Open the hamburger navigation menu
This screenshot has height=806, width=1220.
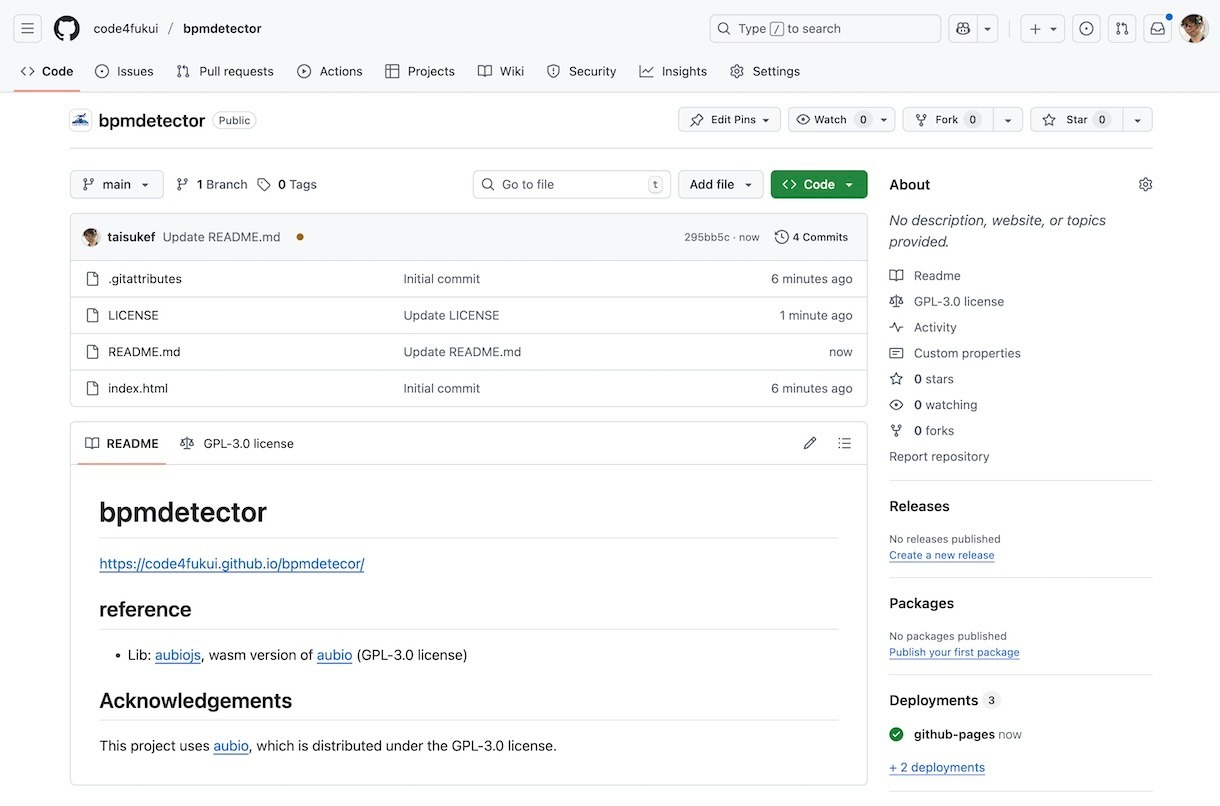point(28,29)
